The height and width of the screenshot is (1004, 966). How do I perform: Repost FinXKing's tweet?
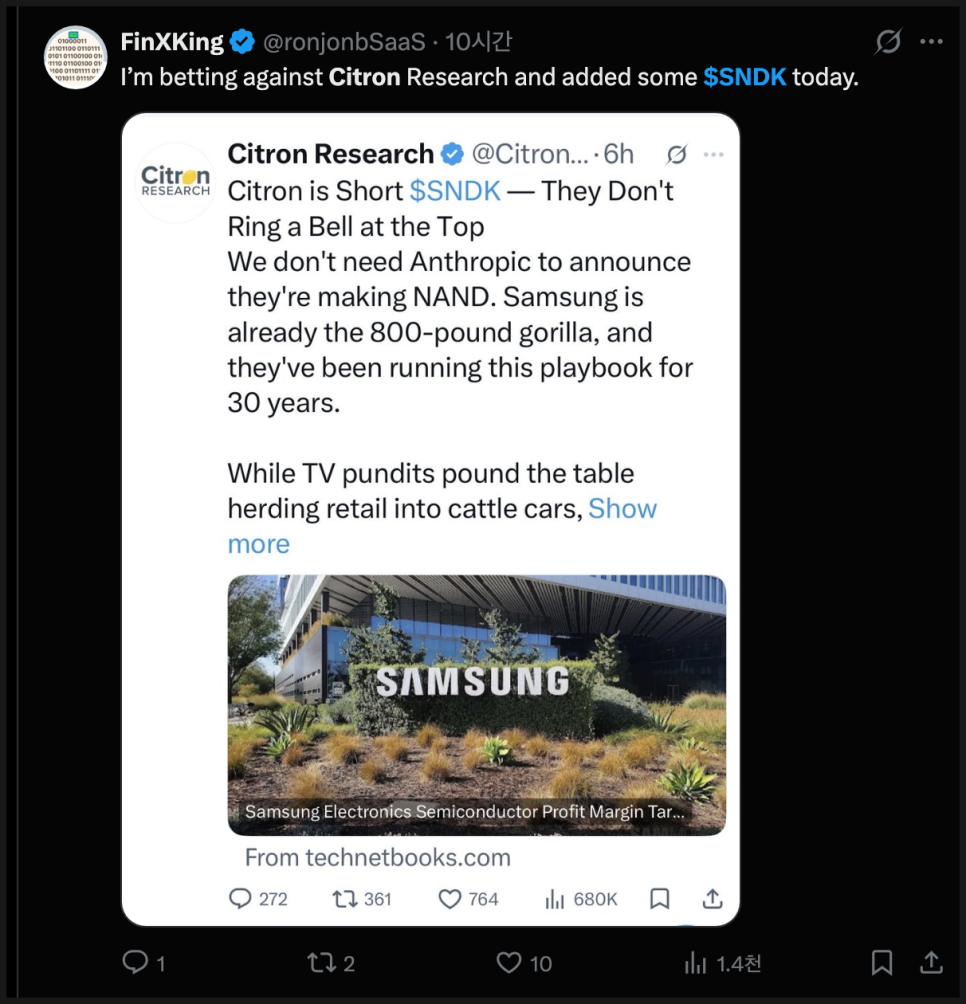321,962
